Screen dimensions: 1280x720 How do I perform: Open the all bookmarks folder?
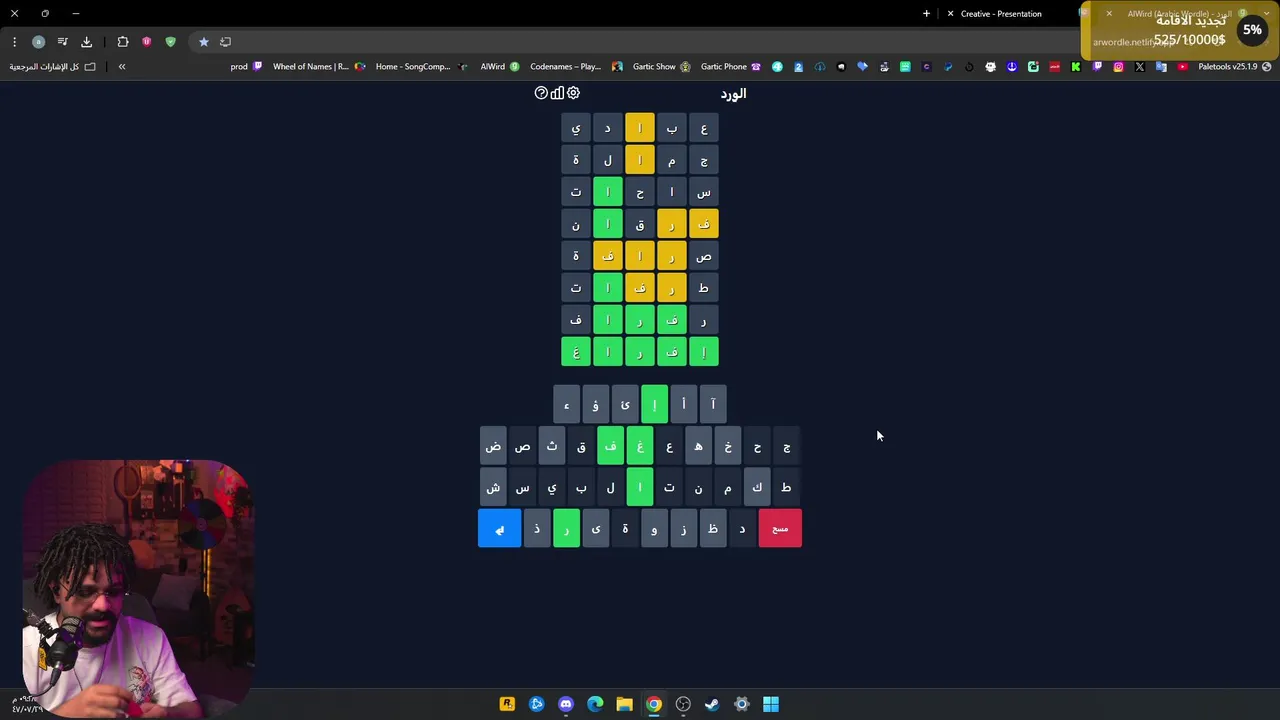coord(53,67)
